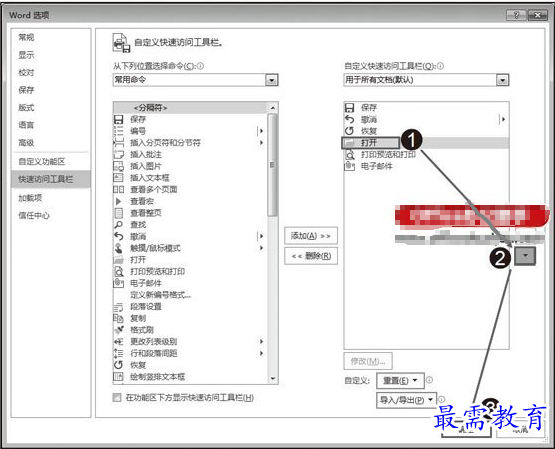Click scroll down arrow of command list
555x449 pixels.
click(273, 378)
